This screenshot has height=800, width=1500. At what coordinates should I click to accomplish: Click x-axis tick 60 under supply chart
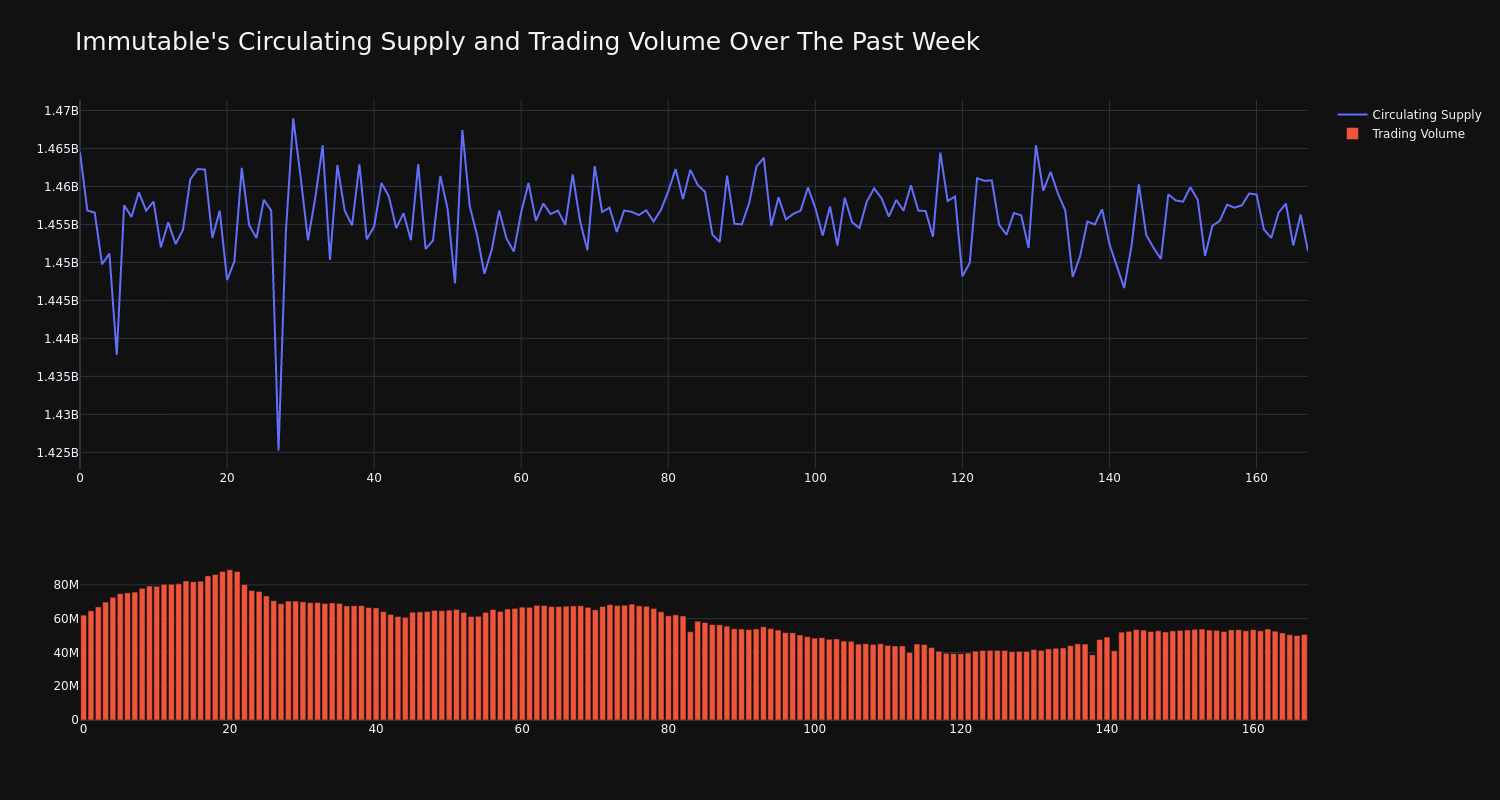pyautogui.click(x=521, y=478)
